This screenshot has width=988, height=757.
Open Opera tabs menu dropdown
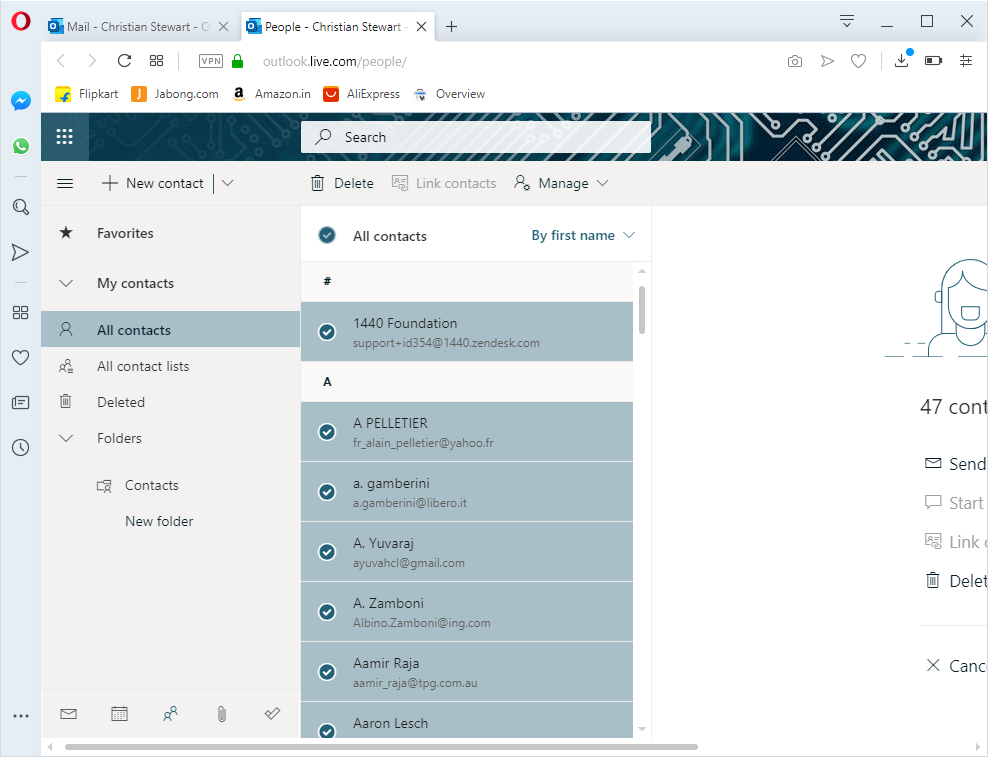(x=847, y=21)
